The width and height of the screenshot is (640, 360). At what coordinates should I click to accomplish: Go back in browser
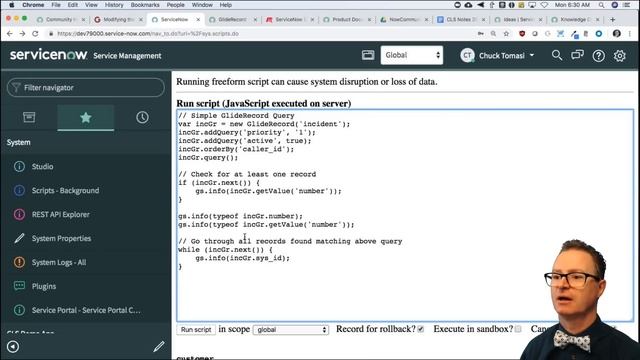pos(10,33)
